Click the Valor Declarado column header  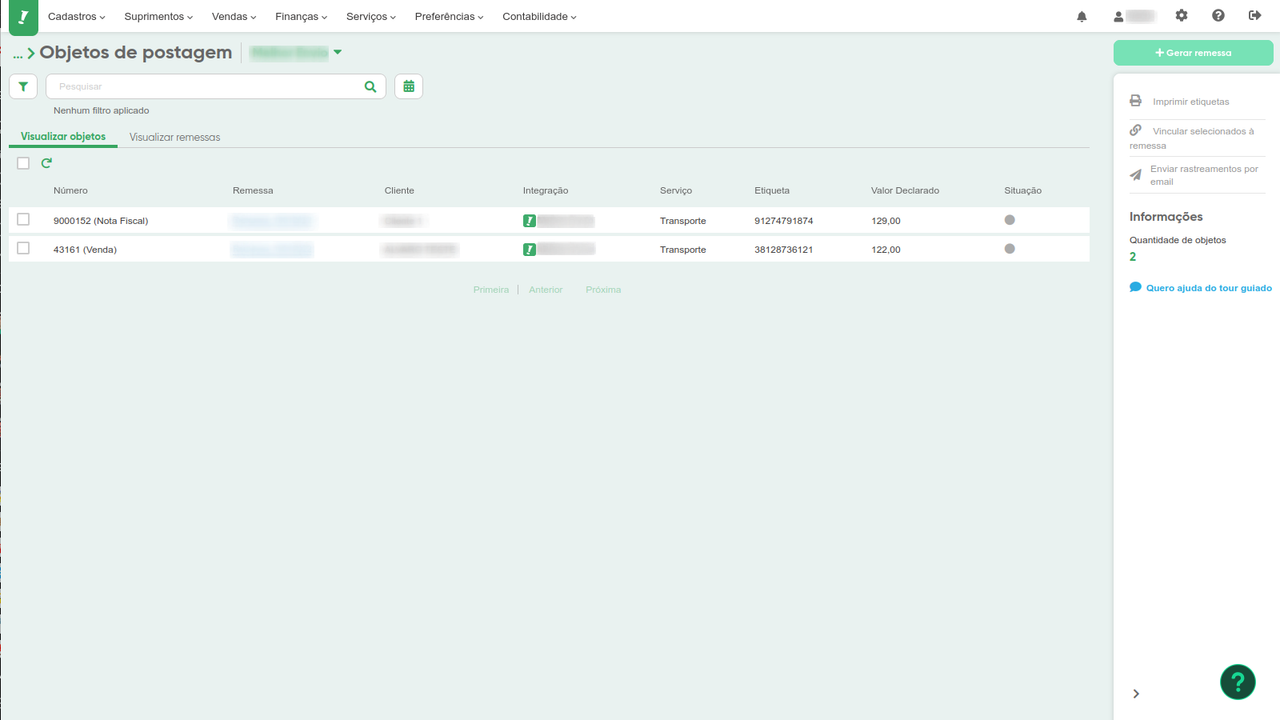click(905, 190)
